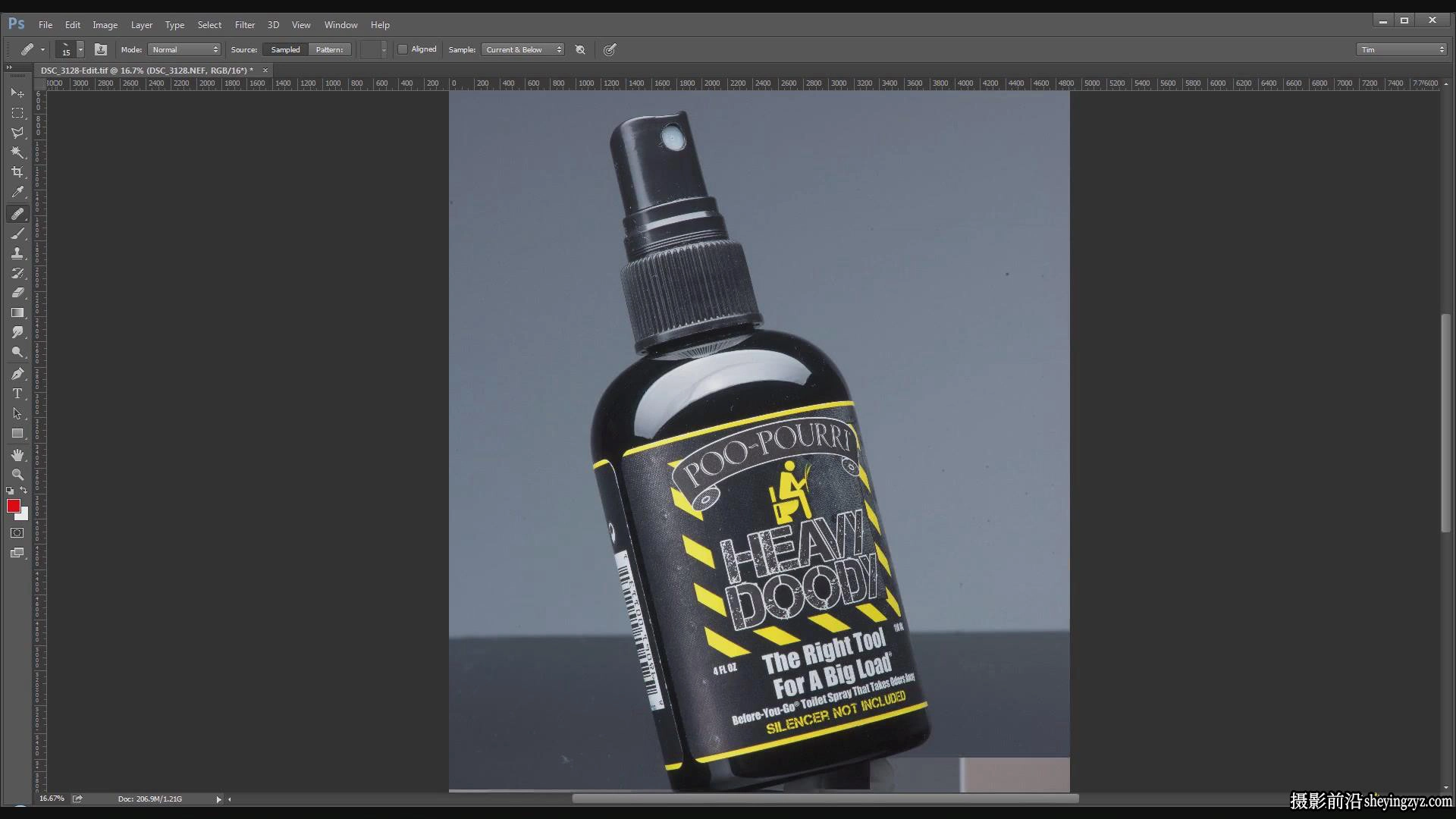The width and height of the screenshot is (1456, 819).
Task: Select the Horizontal Type tool
Action: tap(17, 394)
